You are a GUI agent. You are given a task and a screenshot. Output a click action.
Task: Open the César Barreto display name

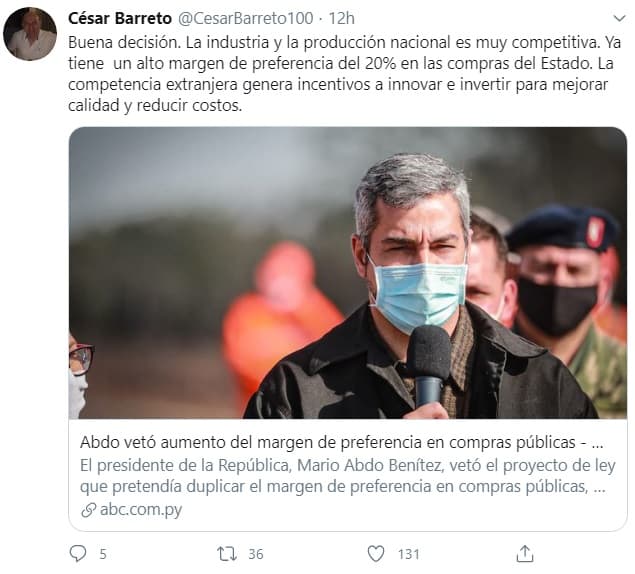tap(120, 18)
